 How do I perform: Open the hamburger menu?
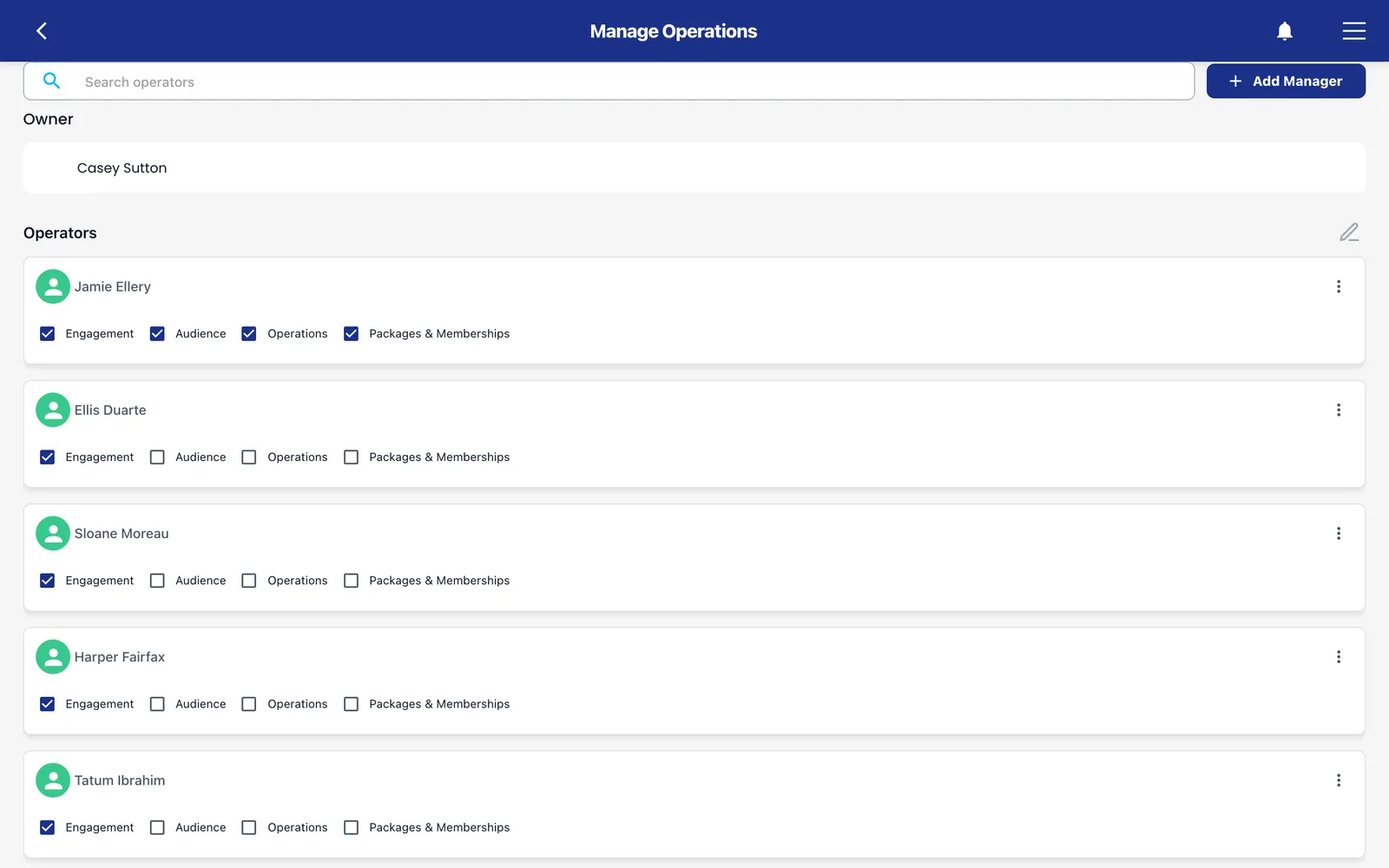[x=1353, y=31]
